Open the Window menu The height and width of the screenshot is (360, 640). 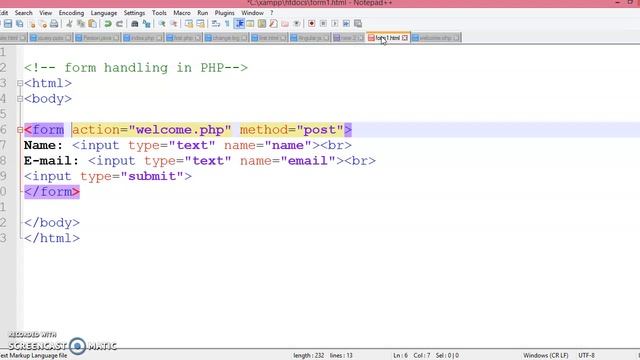coord(252,13)
